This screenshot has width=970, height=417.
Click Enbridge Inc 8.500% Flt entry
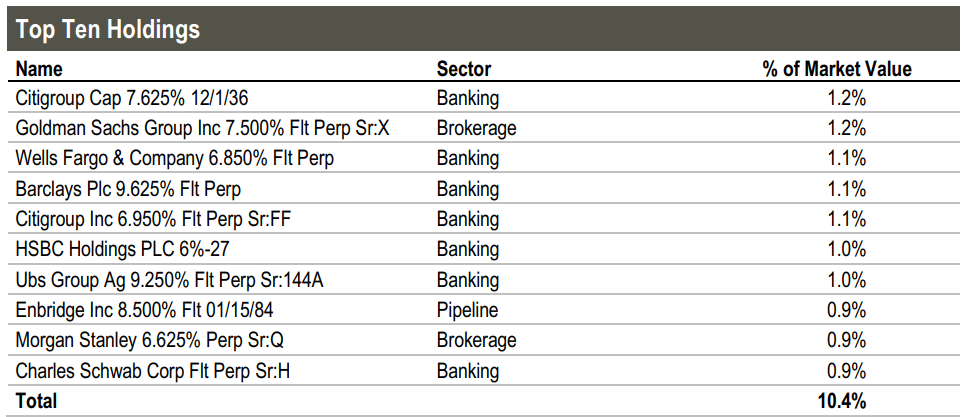click(x=145, y=310)
